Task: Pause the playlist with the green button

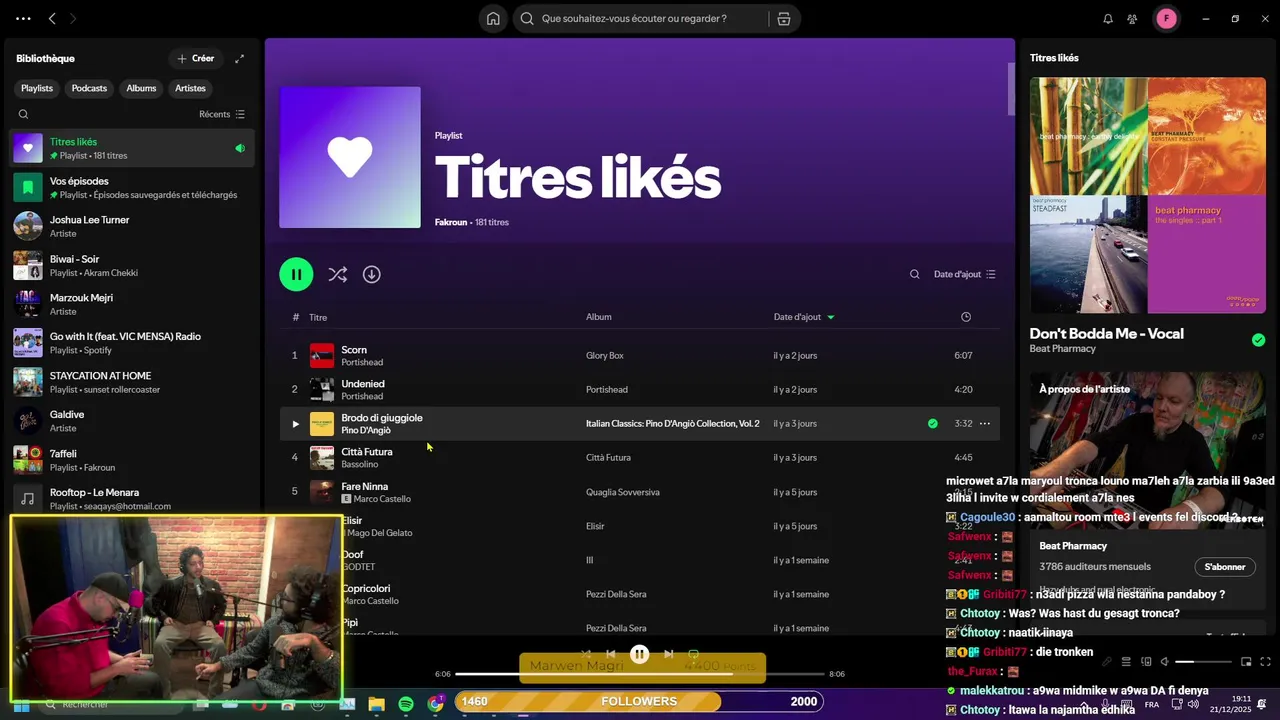Action: pyautogui.click(x=296, y=274)
